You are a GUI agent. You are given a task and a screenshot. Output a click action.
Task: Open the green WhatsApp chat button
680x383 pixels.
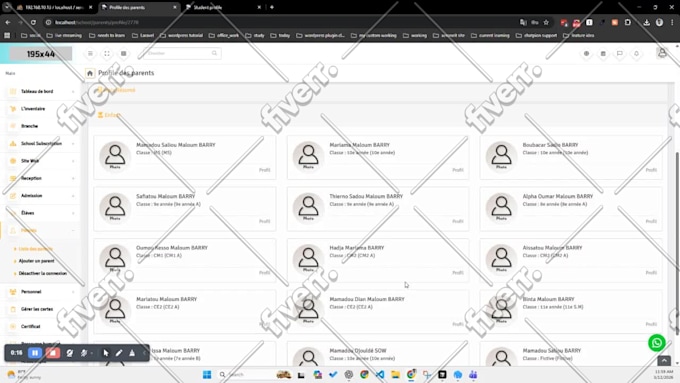point(657,343)
